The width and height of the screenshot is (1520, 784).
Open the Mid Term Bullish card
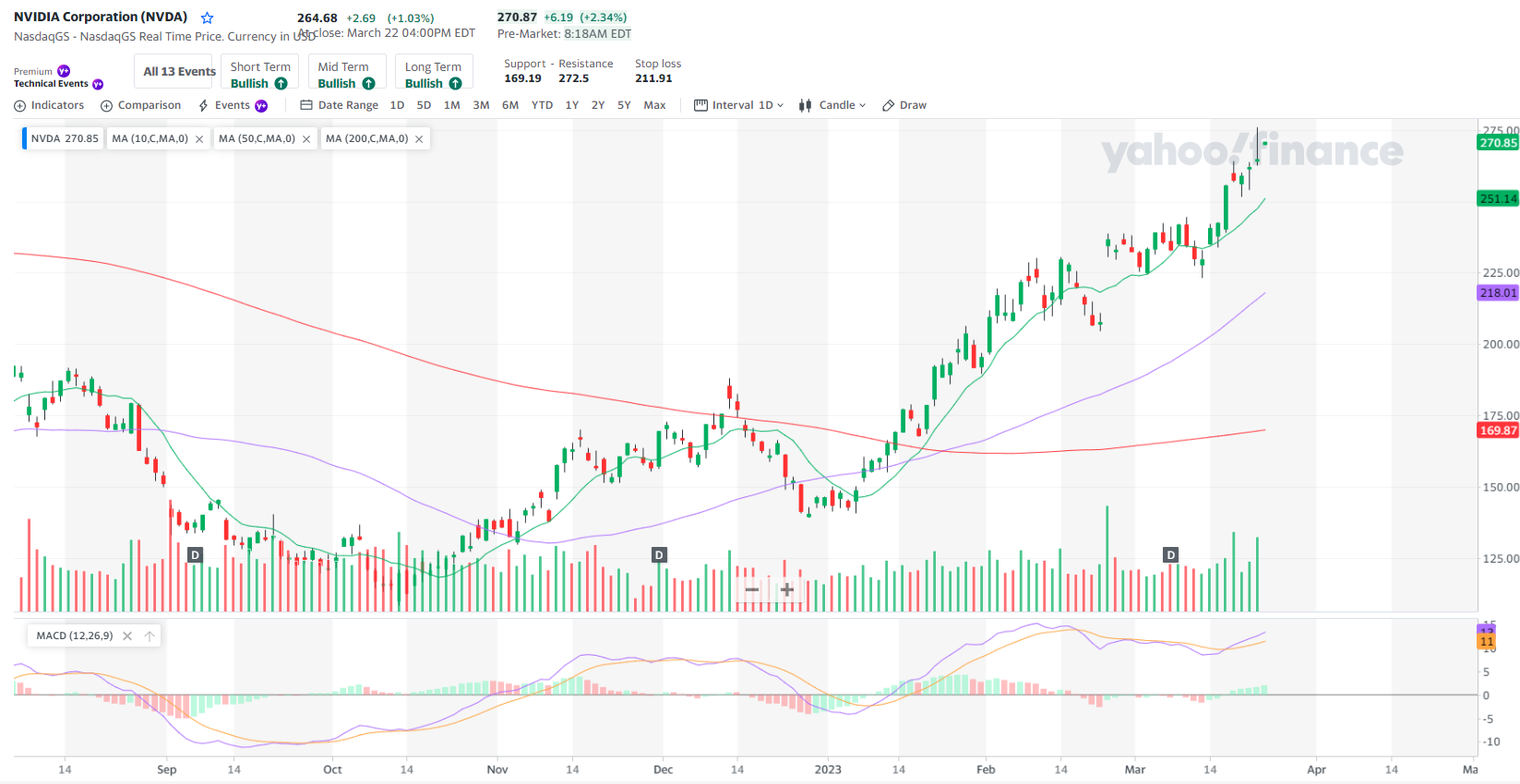point(347,72)
